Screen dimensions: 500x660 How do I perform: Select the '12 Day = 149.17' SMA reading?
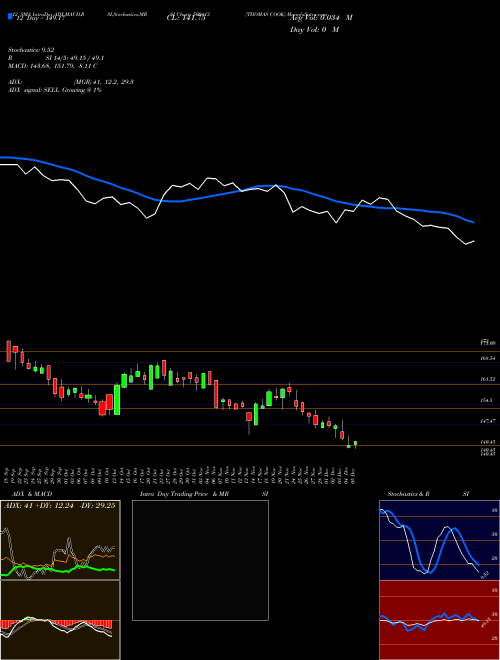point(40,18)
